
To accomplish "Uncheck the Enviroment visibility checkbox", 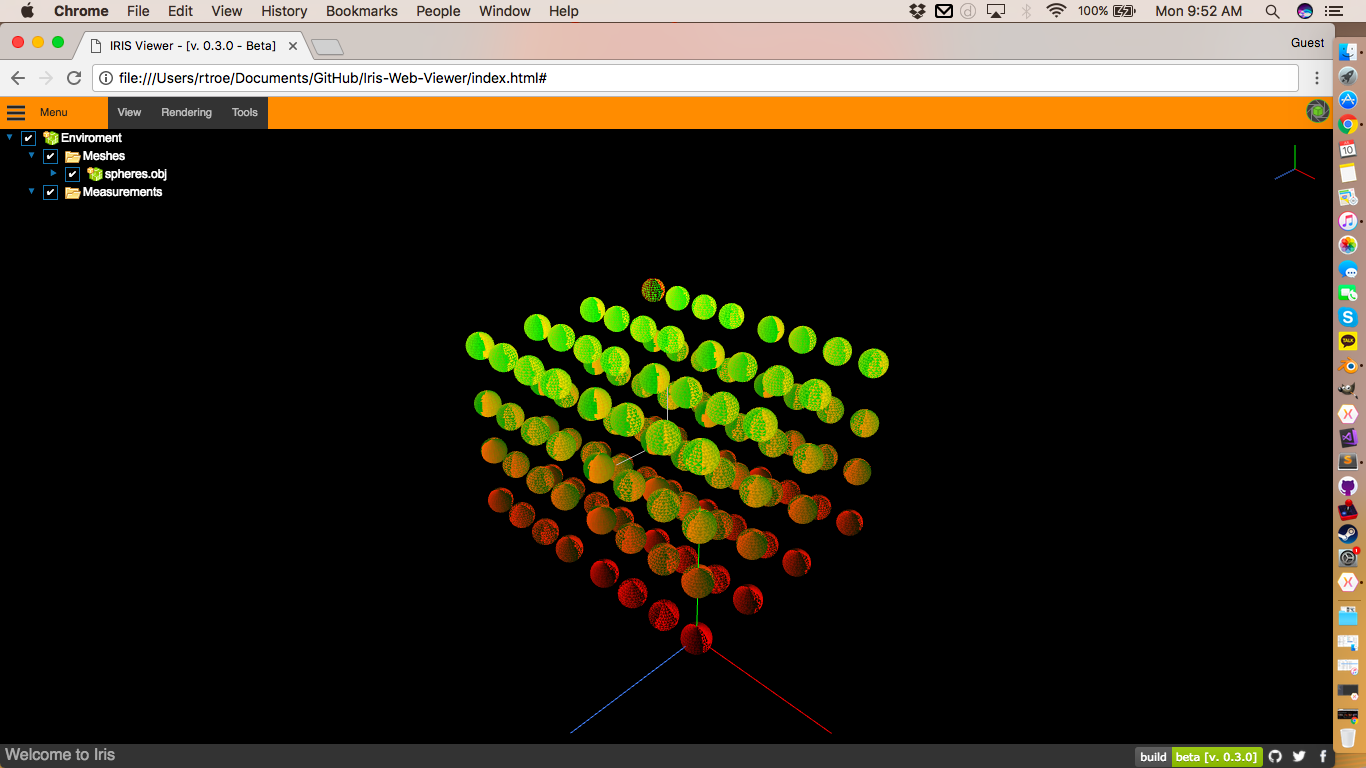I will [29, 138].
